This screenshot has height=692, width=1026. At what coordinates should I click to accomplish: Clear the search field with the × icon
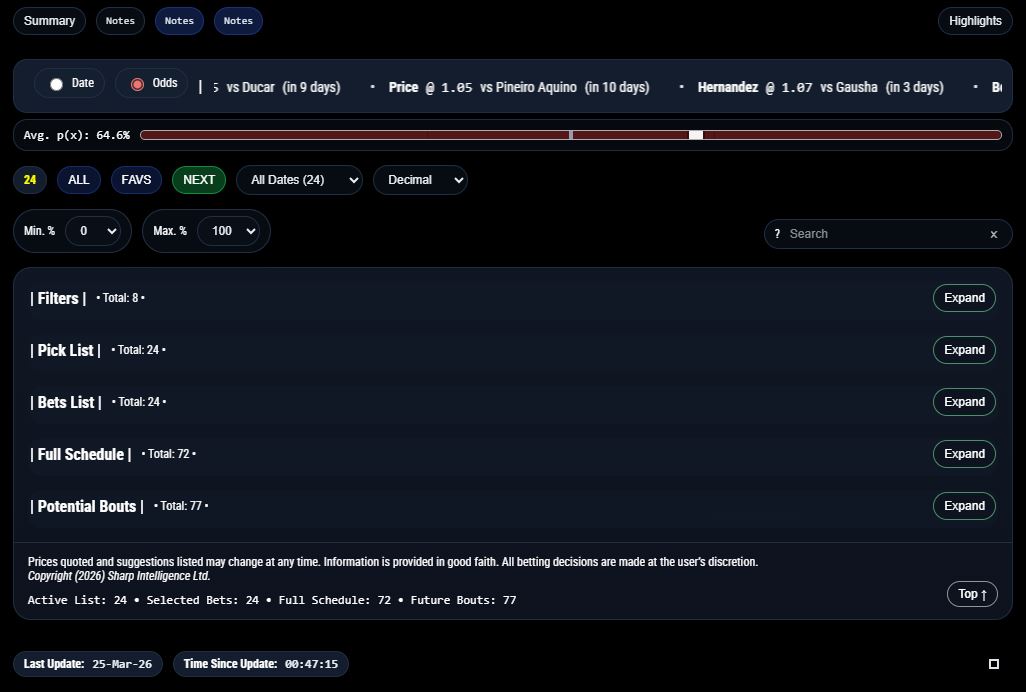(993, 234)
